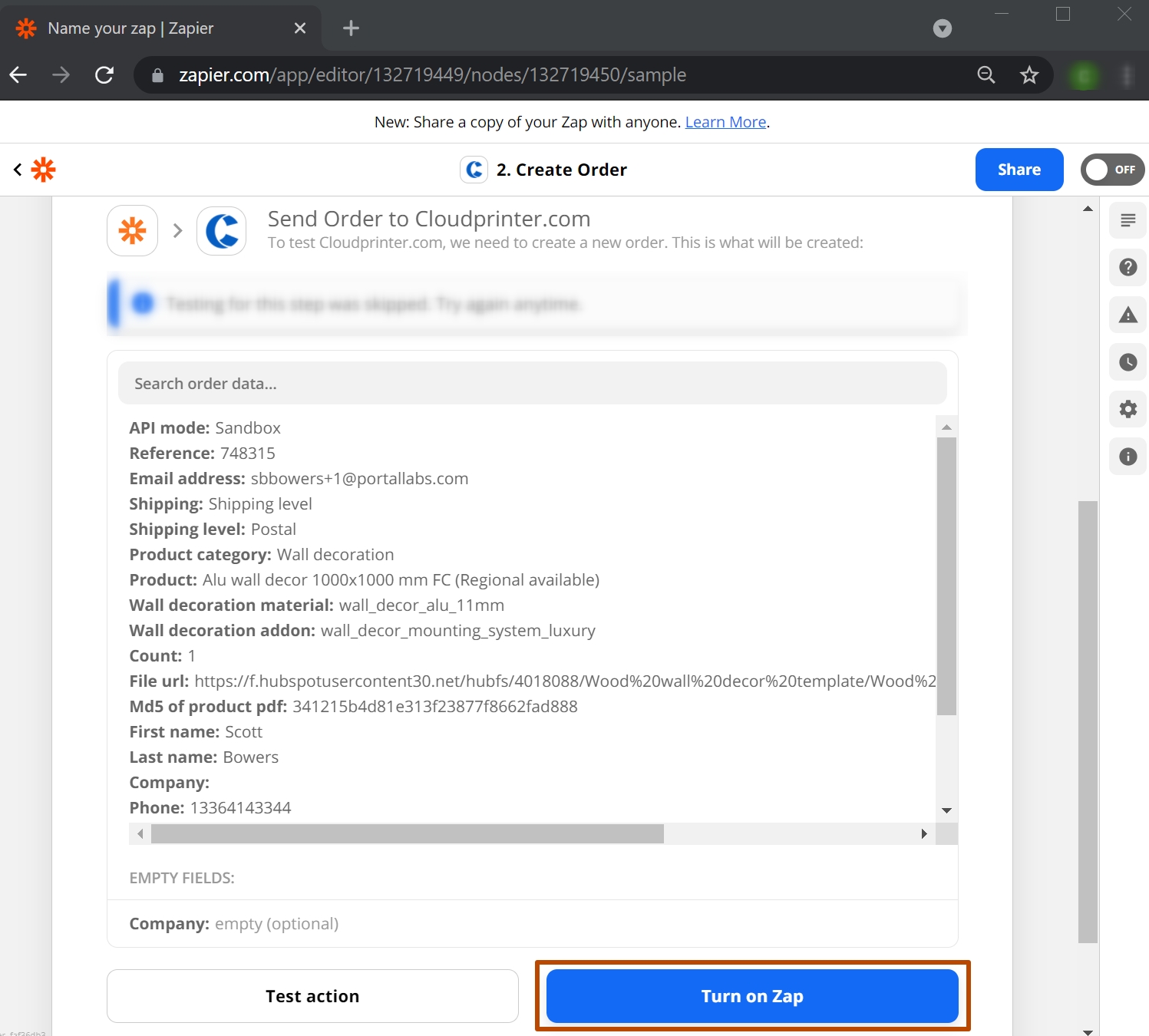Open the Zap outline notes icon

[1128, 221]
